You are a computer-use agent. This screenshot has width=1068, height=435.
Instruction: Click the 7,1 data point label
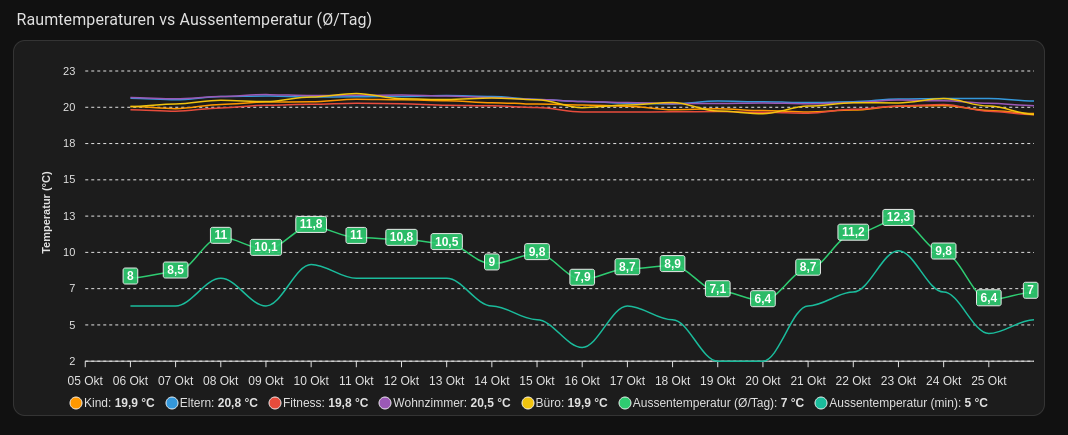tap(717, 289)
